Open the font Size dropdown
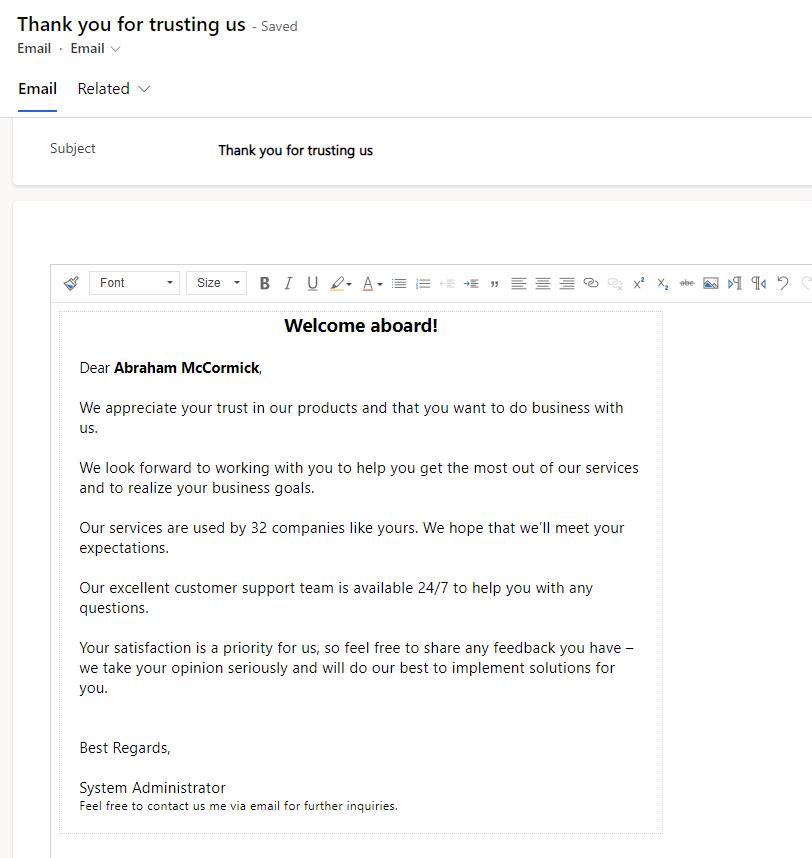This screenshot has width=812, height=858. 216,283
